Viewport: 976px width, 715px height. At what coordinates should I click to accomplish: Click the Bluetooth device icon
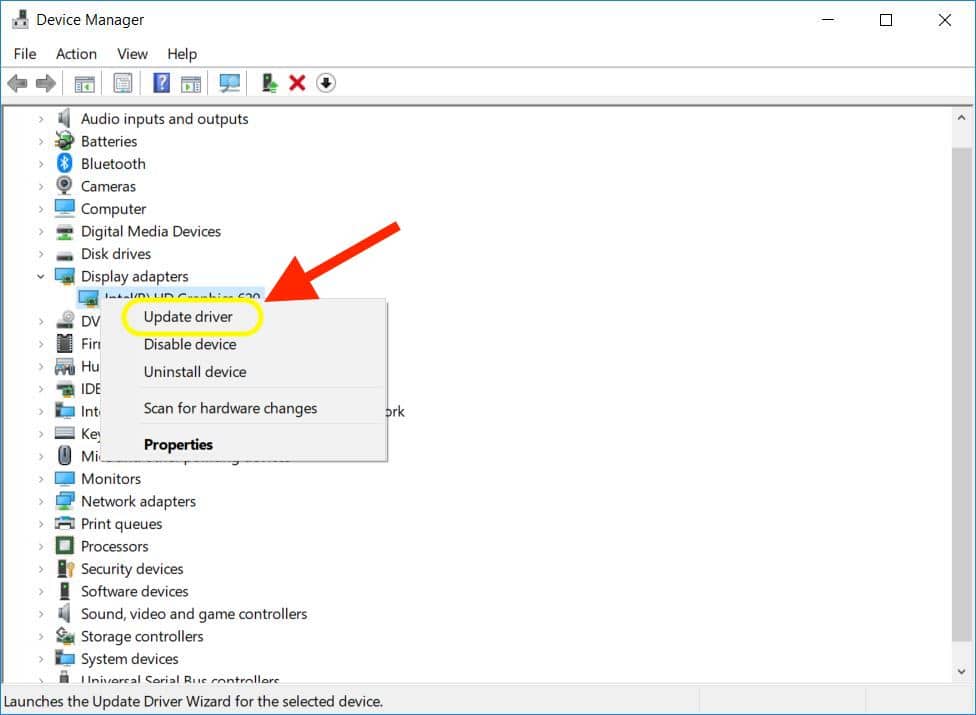point(65,164)
